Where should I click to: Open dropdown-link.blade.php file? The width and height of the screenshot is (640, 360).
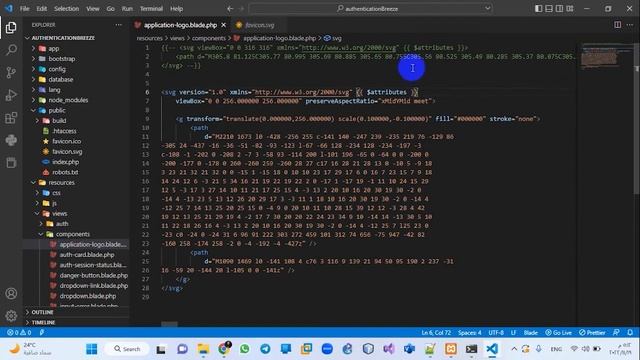93,286
